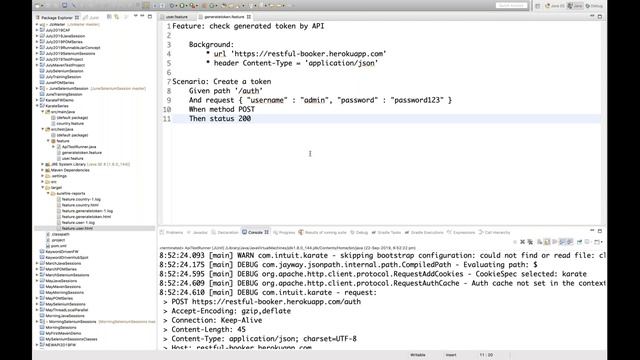
Task: Open the Package Explorer tab
Action: click(57, 18)
